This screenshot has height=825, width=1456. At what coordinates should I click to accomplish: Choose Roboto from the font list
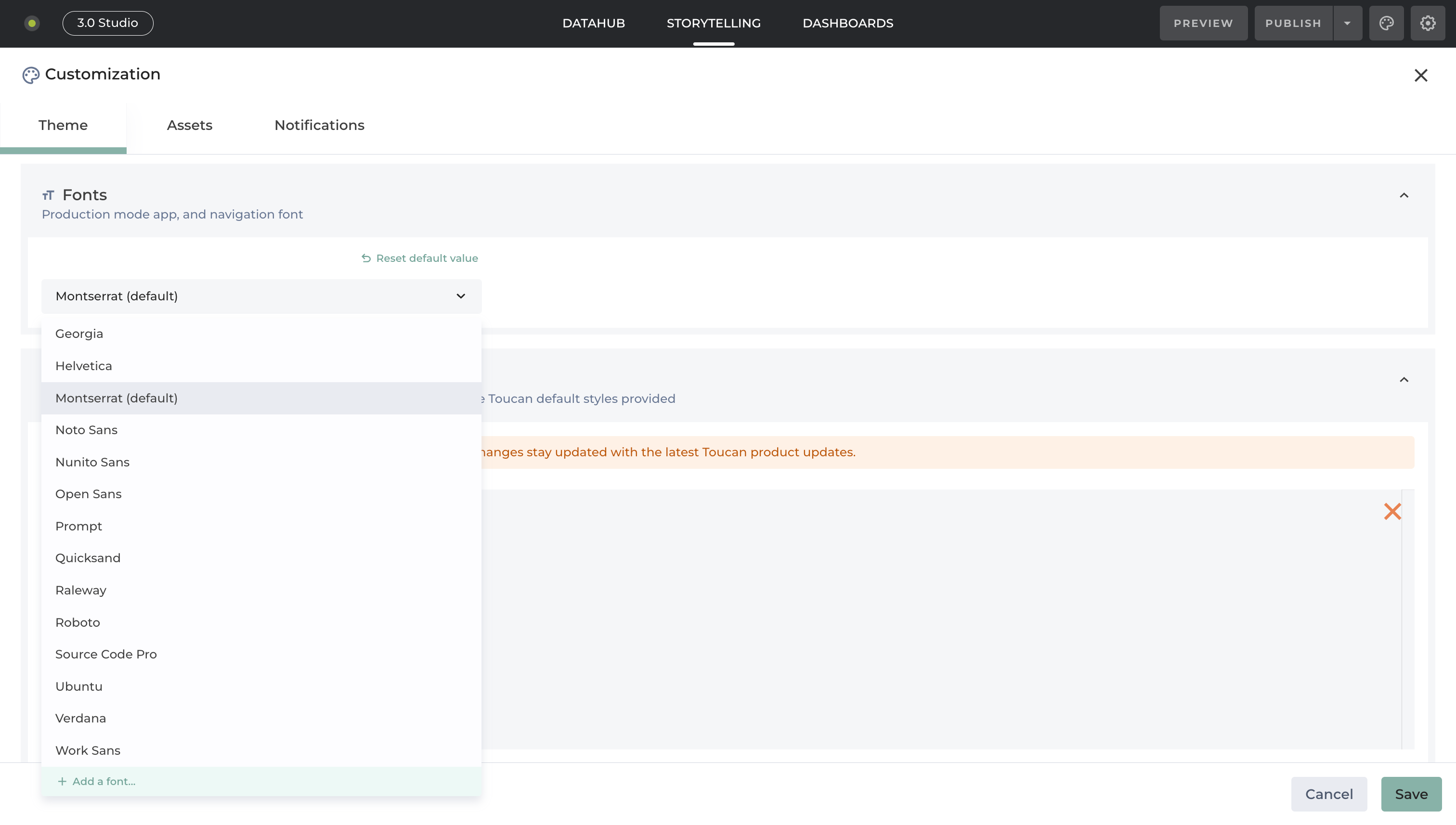click(x=78, y=622)
